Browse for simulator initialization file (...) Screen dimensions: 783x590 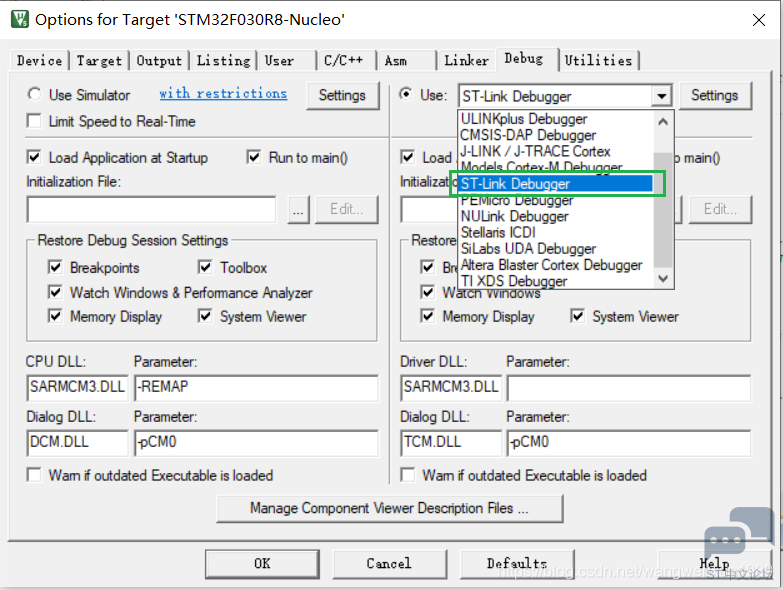pos(298,210)
